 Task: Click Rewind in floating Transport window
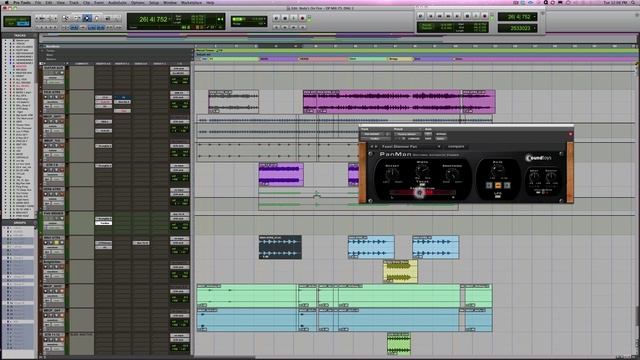point(440,16)
